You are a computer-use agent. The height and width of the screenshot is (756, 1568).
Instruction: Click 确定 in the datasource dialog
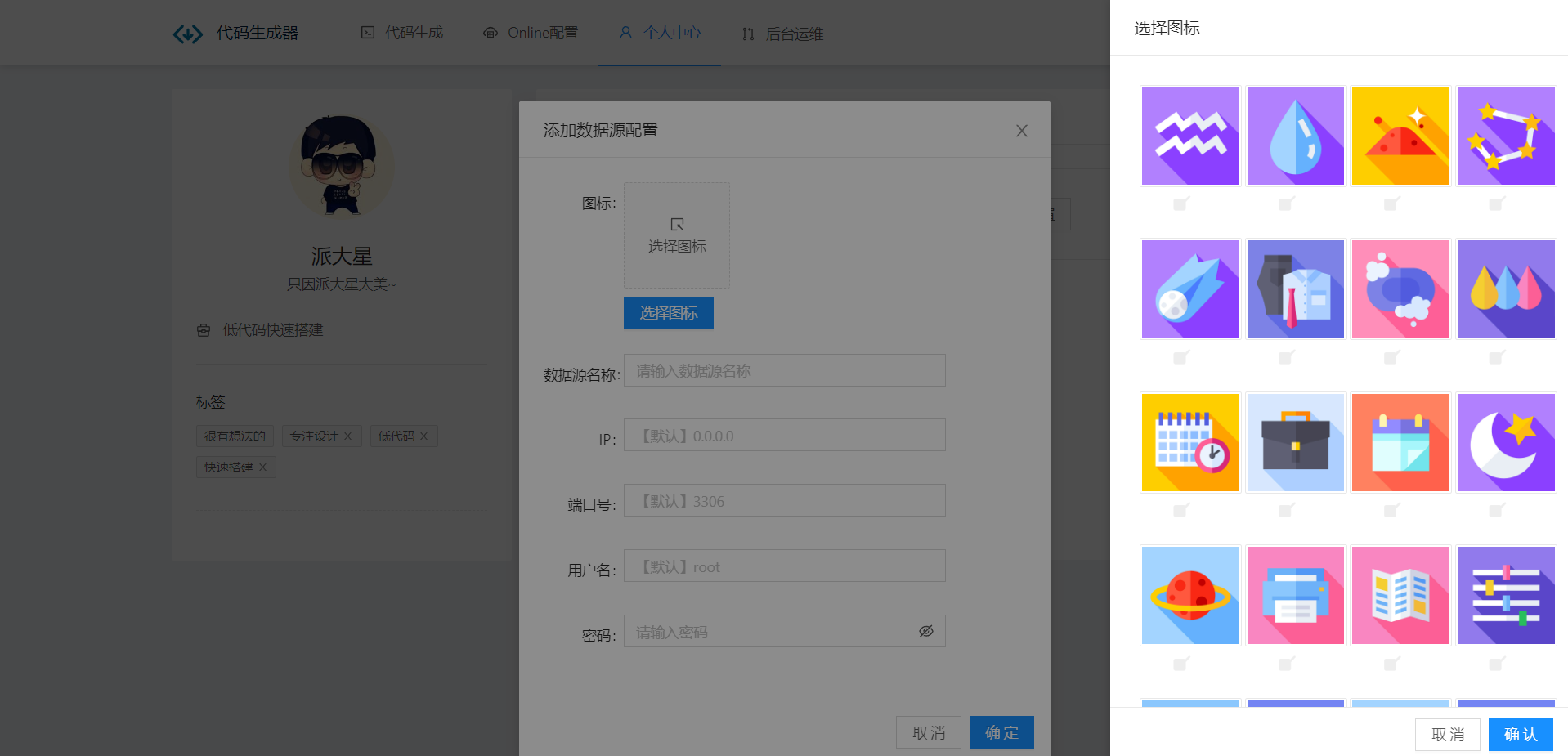(x=1001, y=732)
